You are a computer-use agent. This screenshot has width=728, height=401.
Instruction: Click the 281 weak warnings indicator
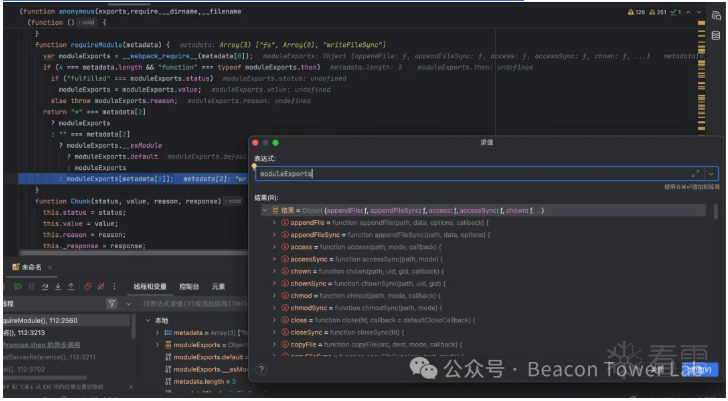point(658,12)
